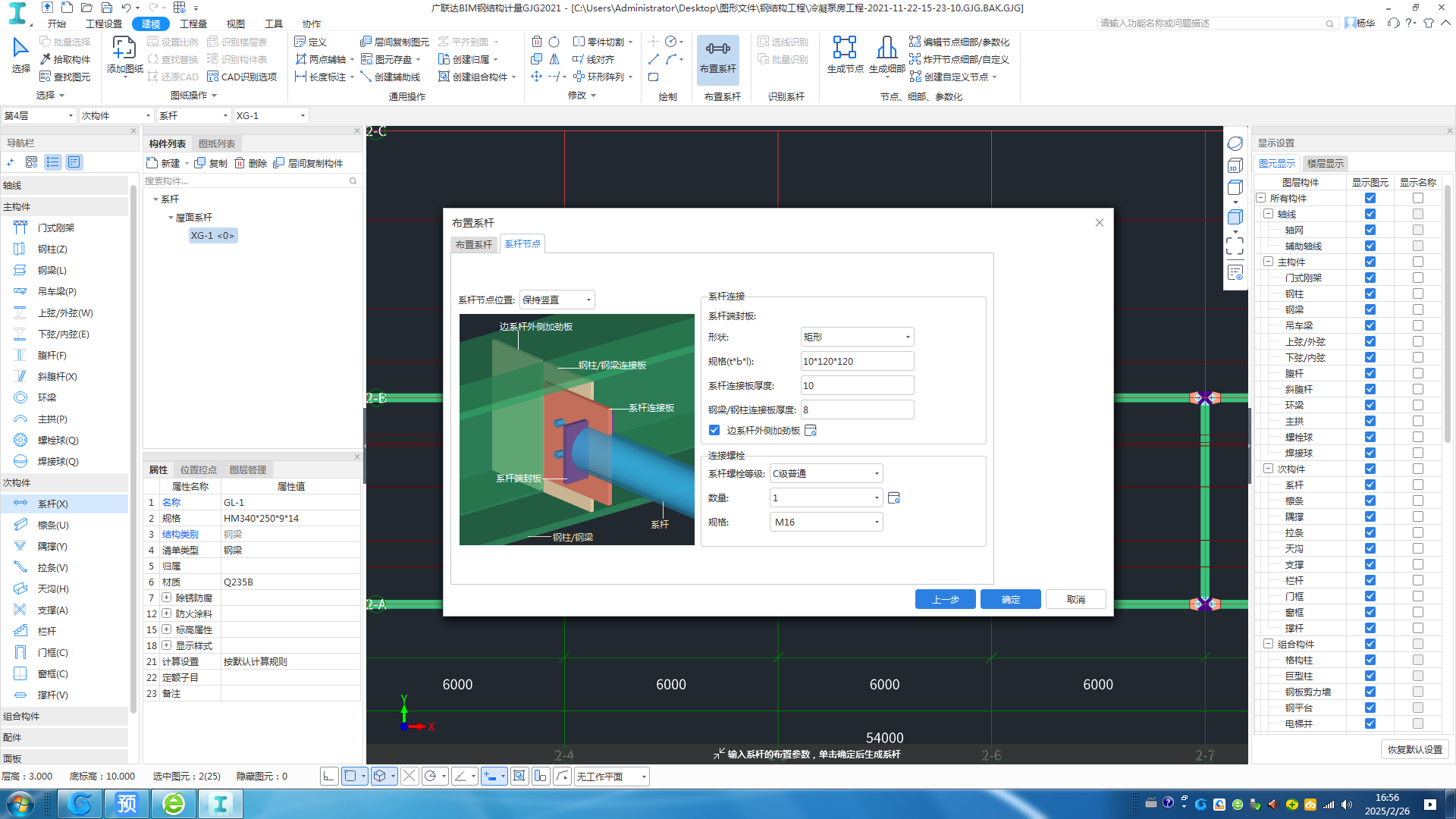Click the 规格(t*b*l) input field
Viewport: 1456px width, 819px height.
[857, 362]
